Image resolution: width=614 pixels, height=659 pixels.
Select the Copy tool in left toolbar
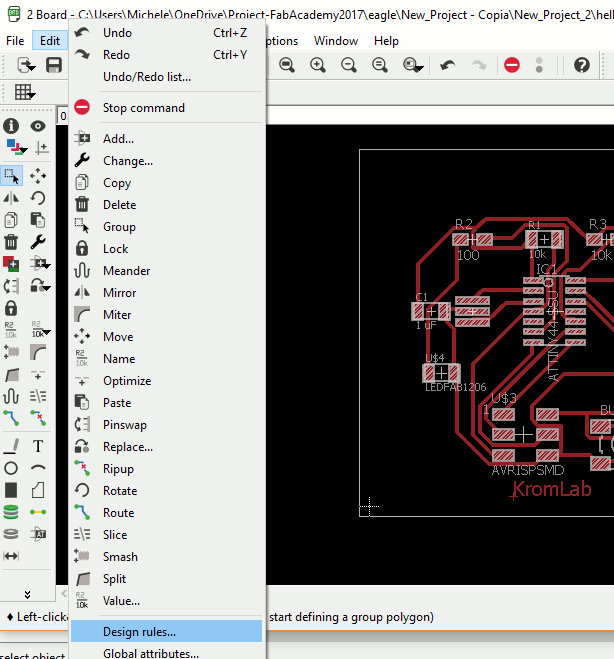(11, 220)
